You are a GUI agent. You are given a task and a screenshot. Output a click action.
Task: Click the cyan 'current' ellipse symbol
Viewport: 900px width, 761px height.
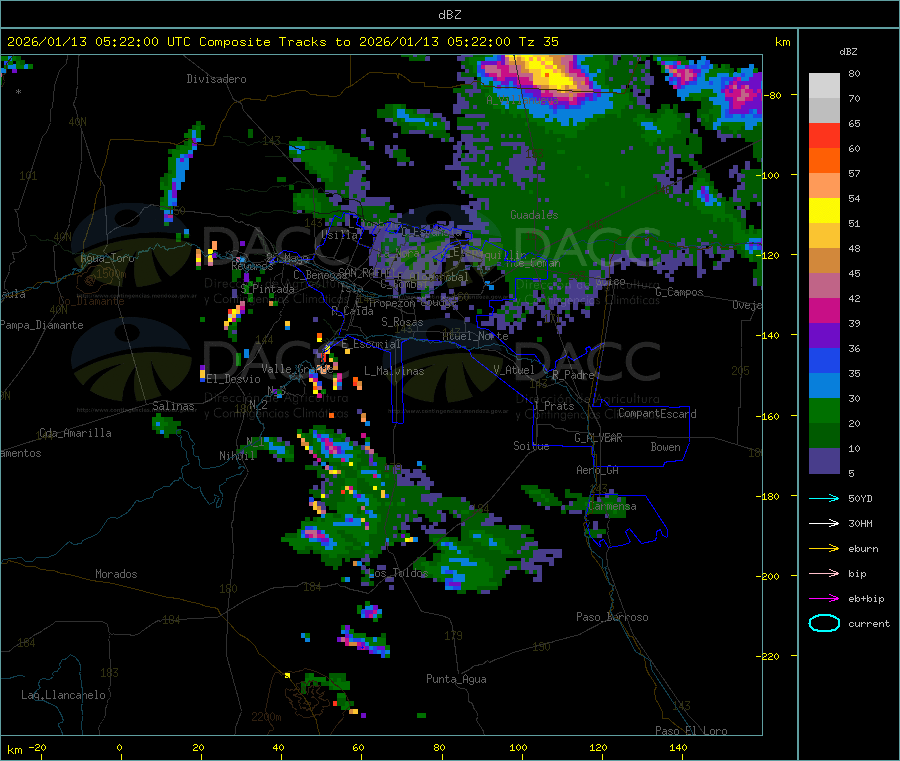pyautogui.click(x=824, y=623)
